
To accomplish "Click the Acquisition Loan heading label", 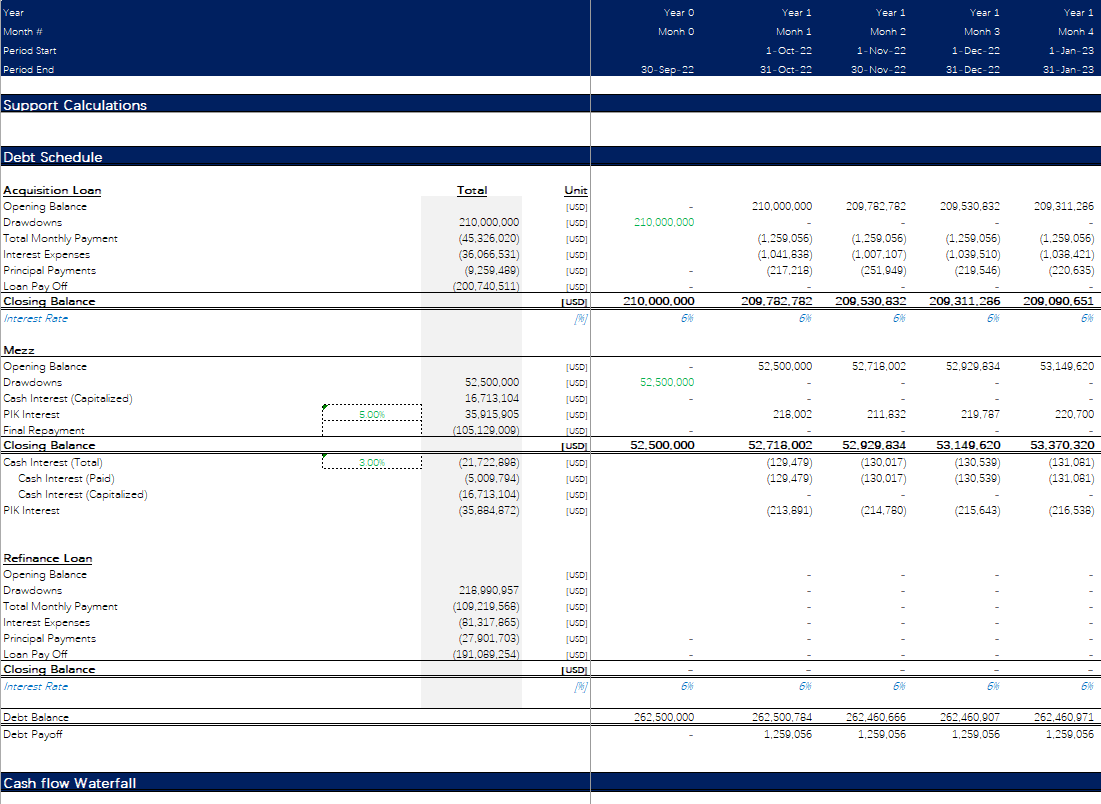I will [52, 190].
